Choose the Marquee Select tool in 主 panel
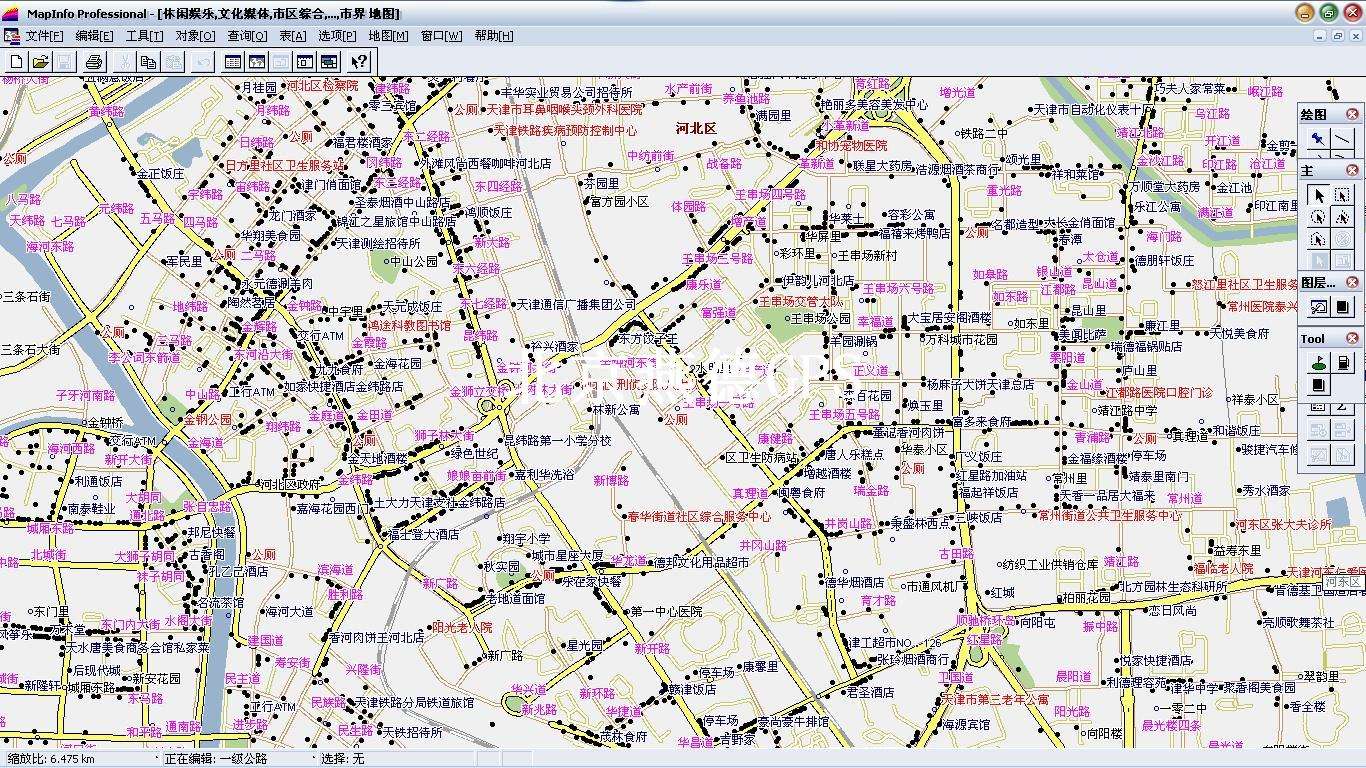This screenshot has width=1366, height=768. tap(1342, 196)
